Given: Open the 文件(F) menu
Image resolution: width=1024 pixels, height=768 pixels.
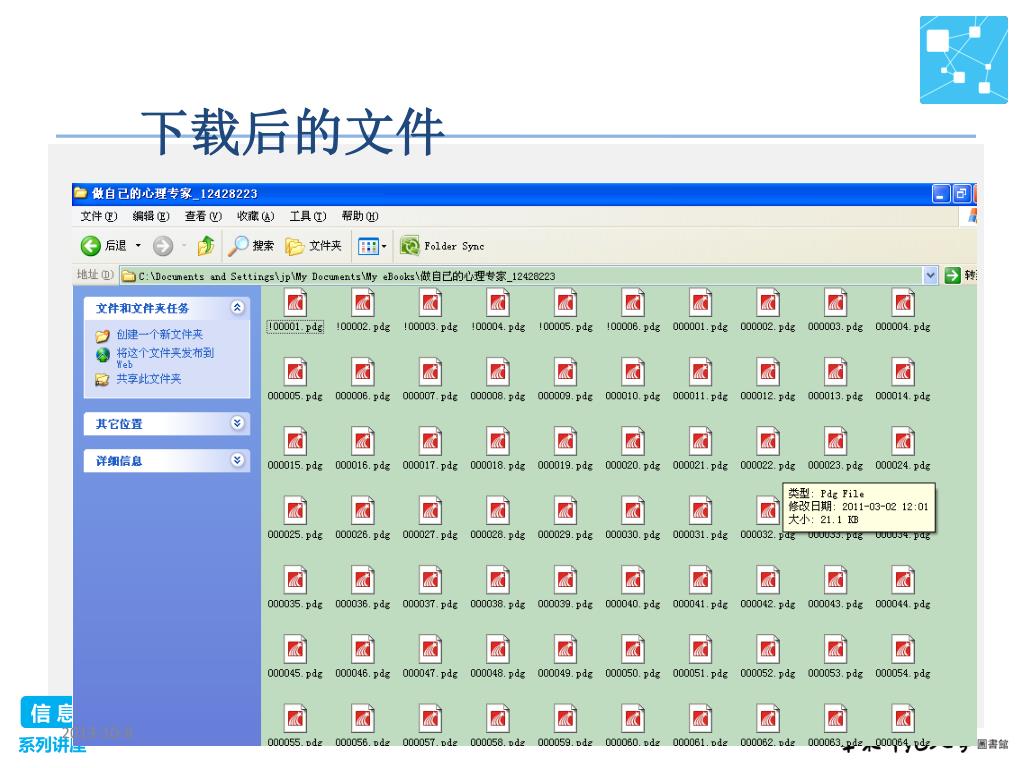Looking at the screenshot, I should tap(99, 216).
